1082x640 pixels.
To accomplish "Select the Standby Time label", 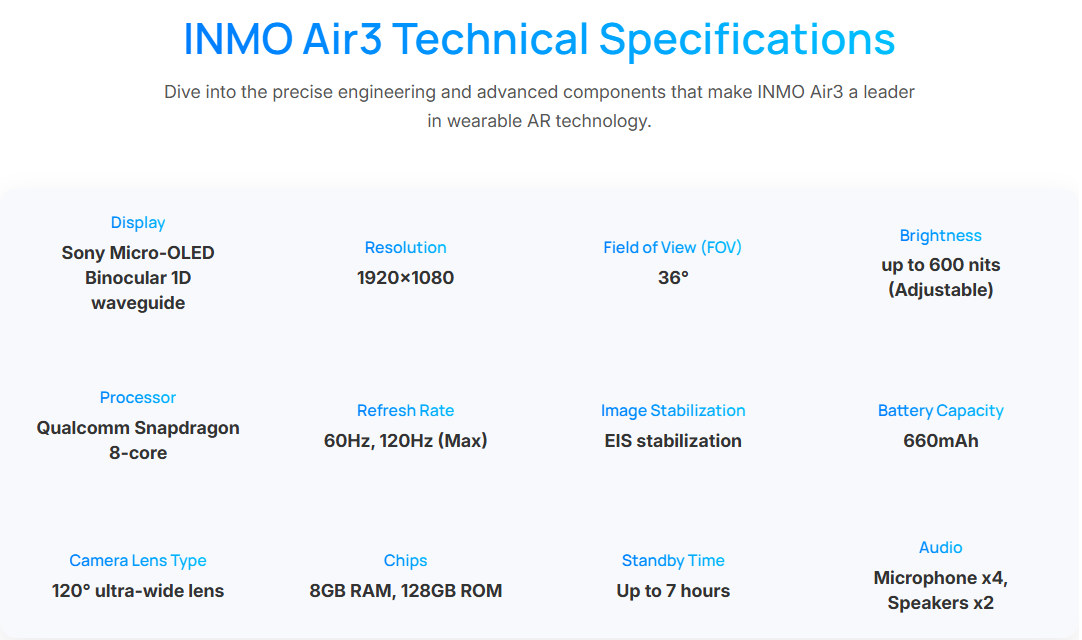I will 672,561.
